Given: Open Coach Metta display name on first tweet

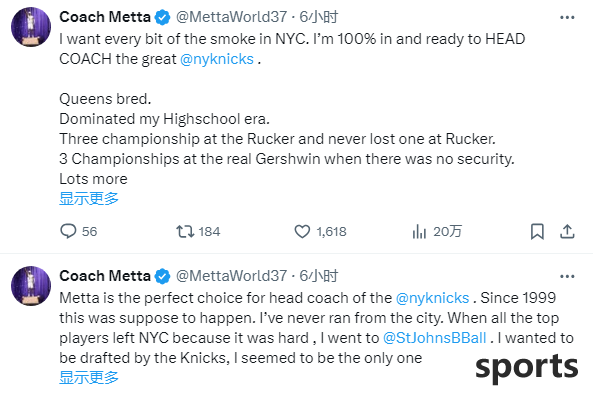Looking at the screenshot, I should 105,17.
